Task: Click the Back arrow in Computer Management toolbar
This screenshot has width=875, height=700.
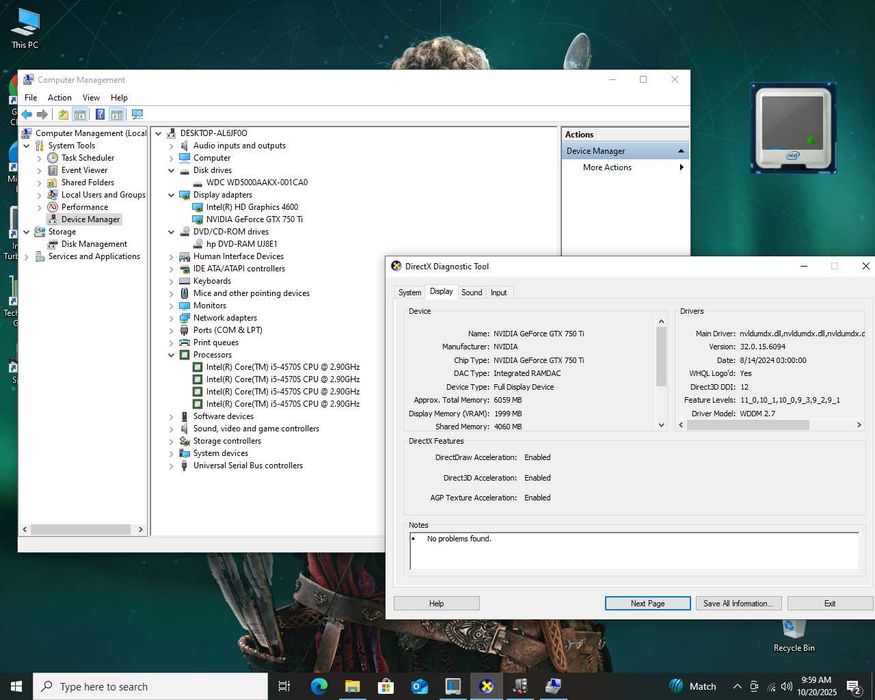Action: pyautogui.click(x=26, y=114)
